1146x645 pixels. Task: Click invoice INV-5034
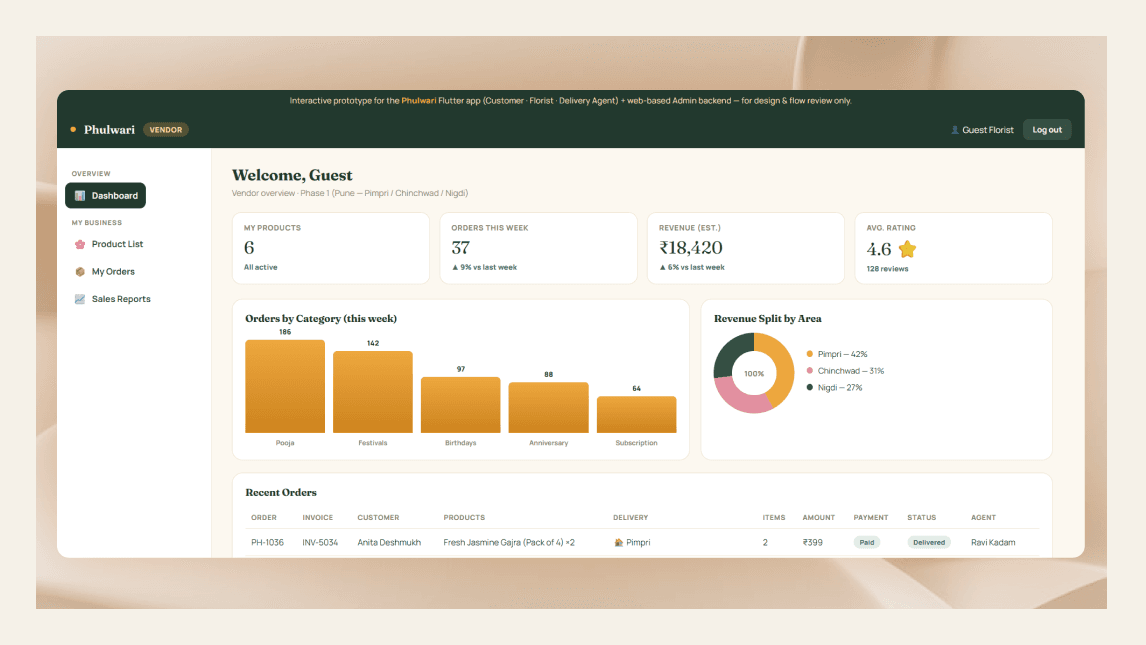[320, 543]
